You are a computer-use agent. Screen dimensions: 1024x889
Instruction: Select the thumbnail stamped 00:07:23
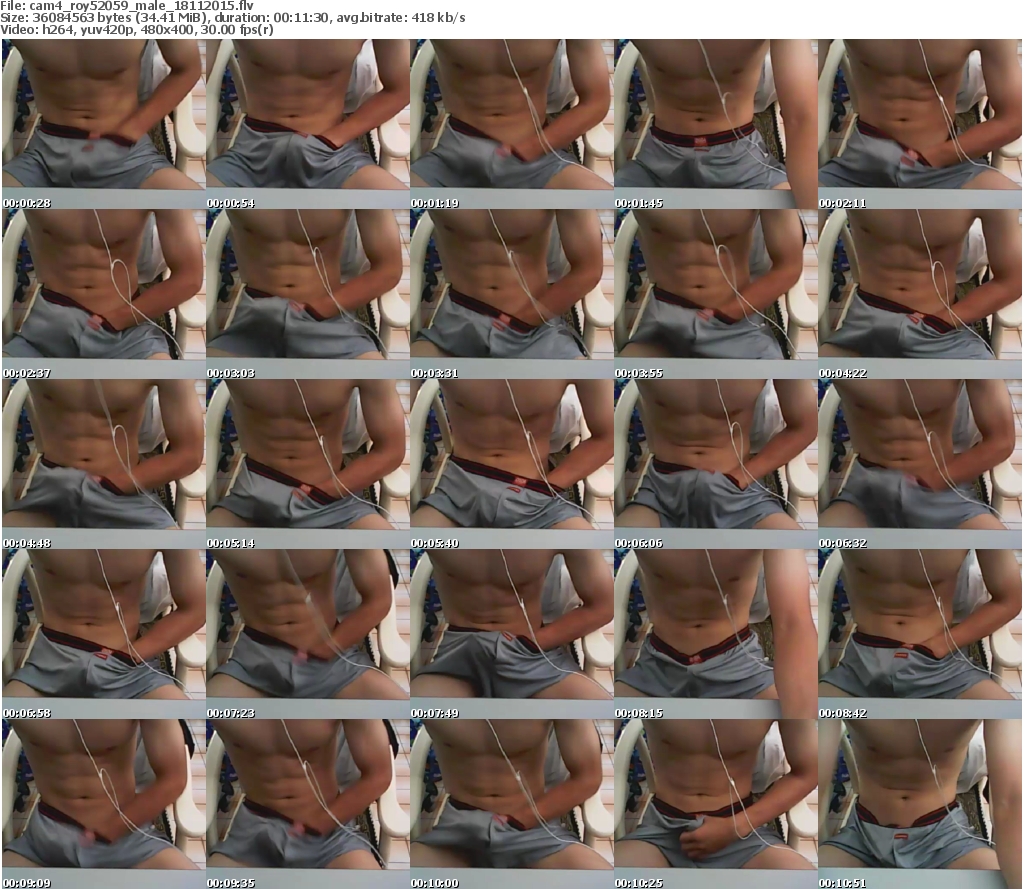click(x=308, y=634)
